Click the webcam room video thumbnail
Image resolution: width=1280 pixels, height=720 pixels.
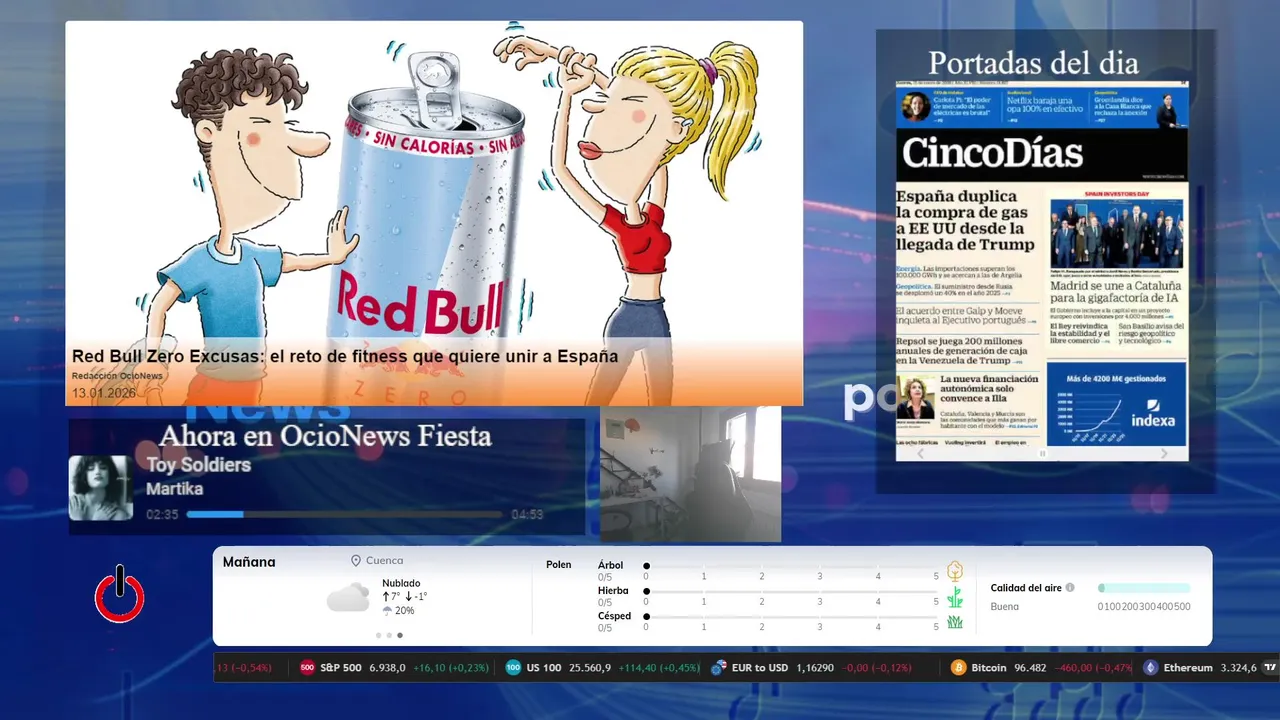690,474
